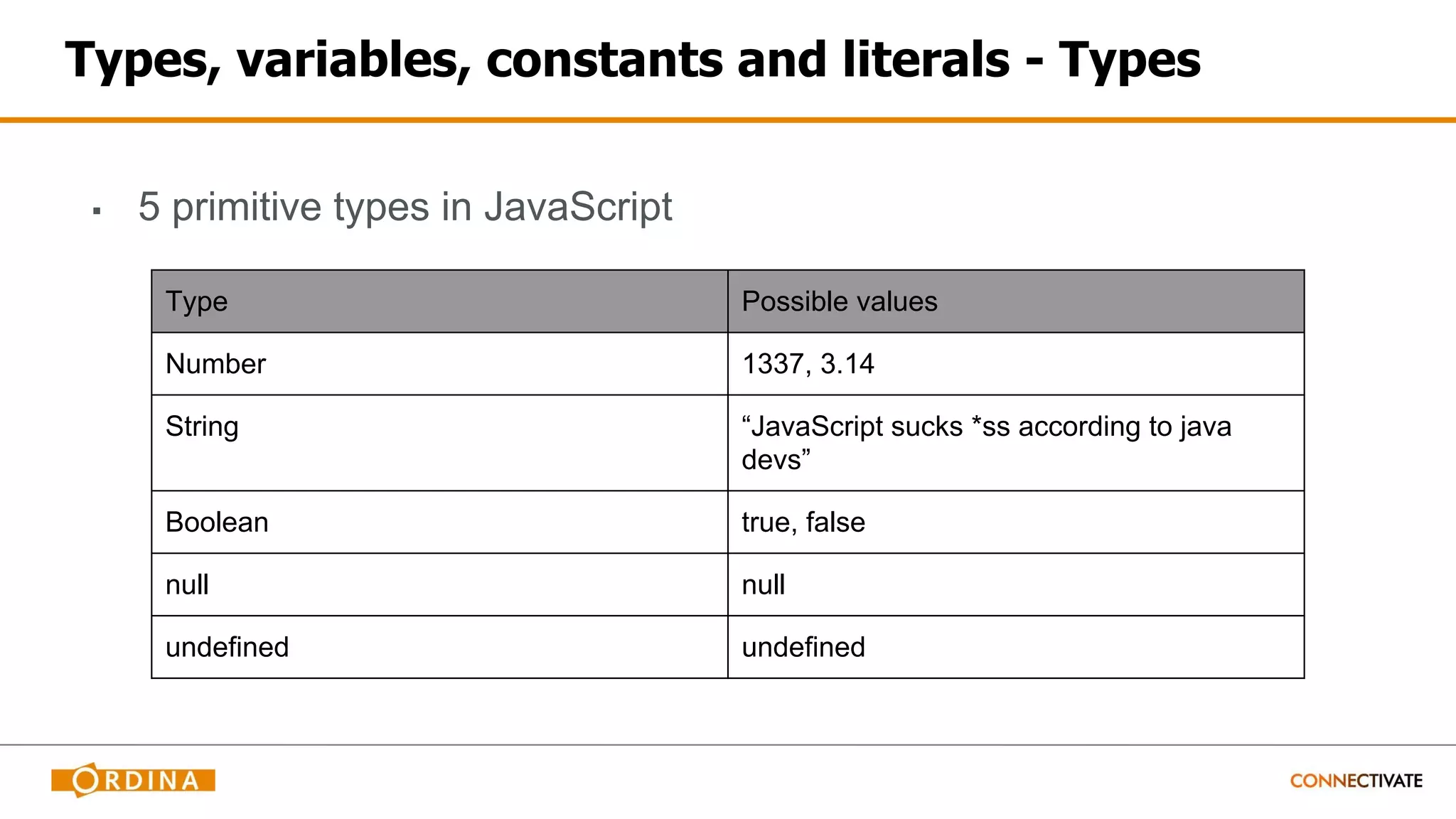Click the 'Type' column header
This screenshot has width=1456, height=819.
197,301
